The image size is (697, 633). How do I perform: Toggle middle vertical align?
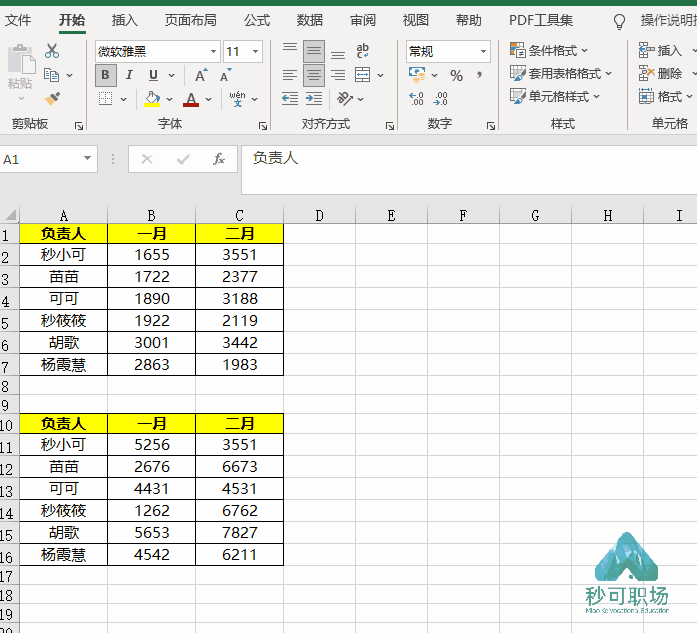(x=314, y=51)
